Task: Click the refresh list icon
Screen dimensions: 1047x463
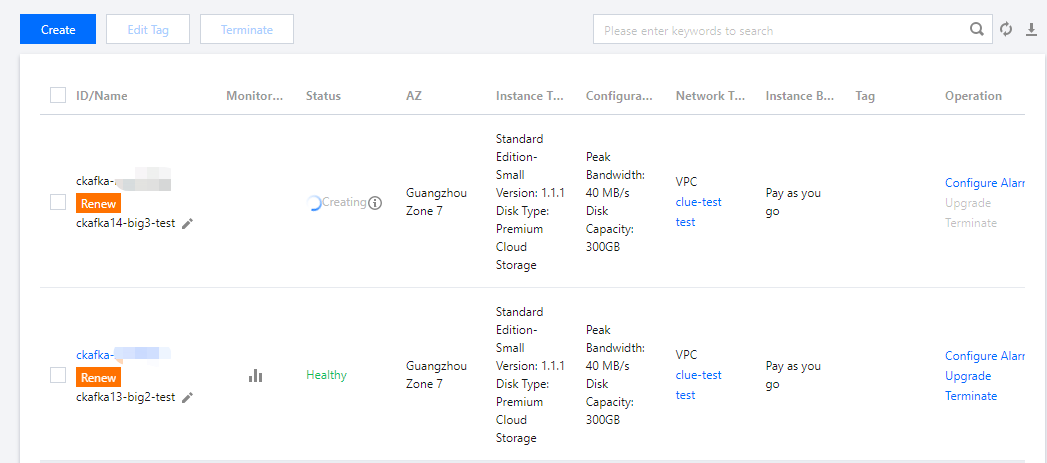Action: (x=1006, y=30)
